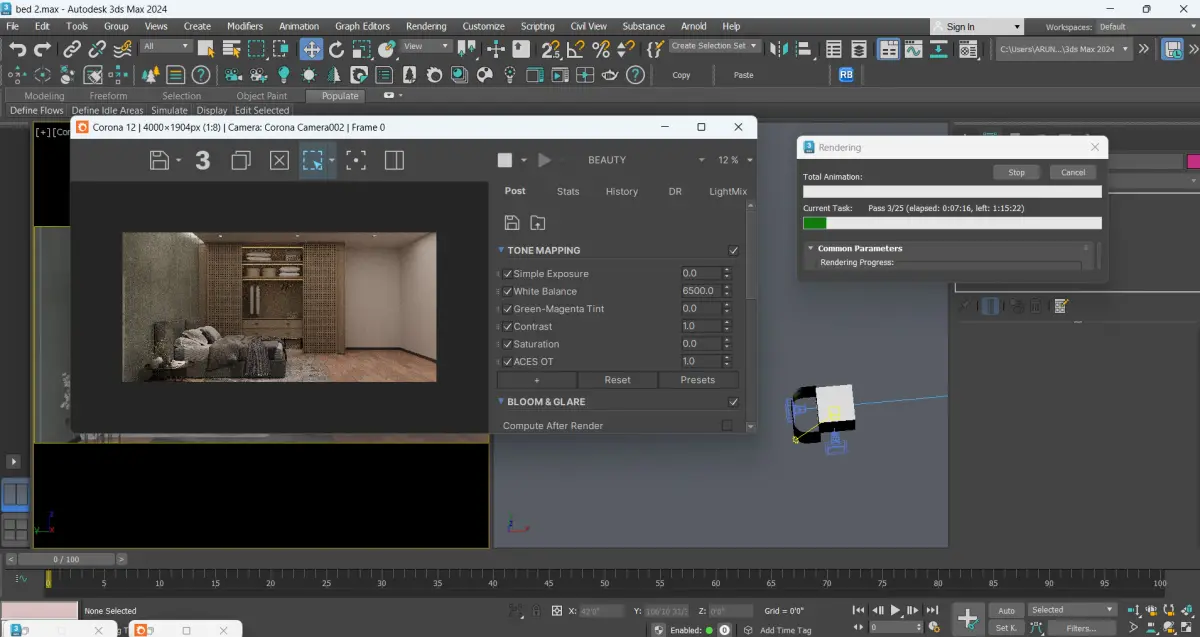Click the White Balance value field
The width and height of the screenshot is (1200, 637).
click(699, 291)
